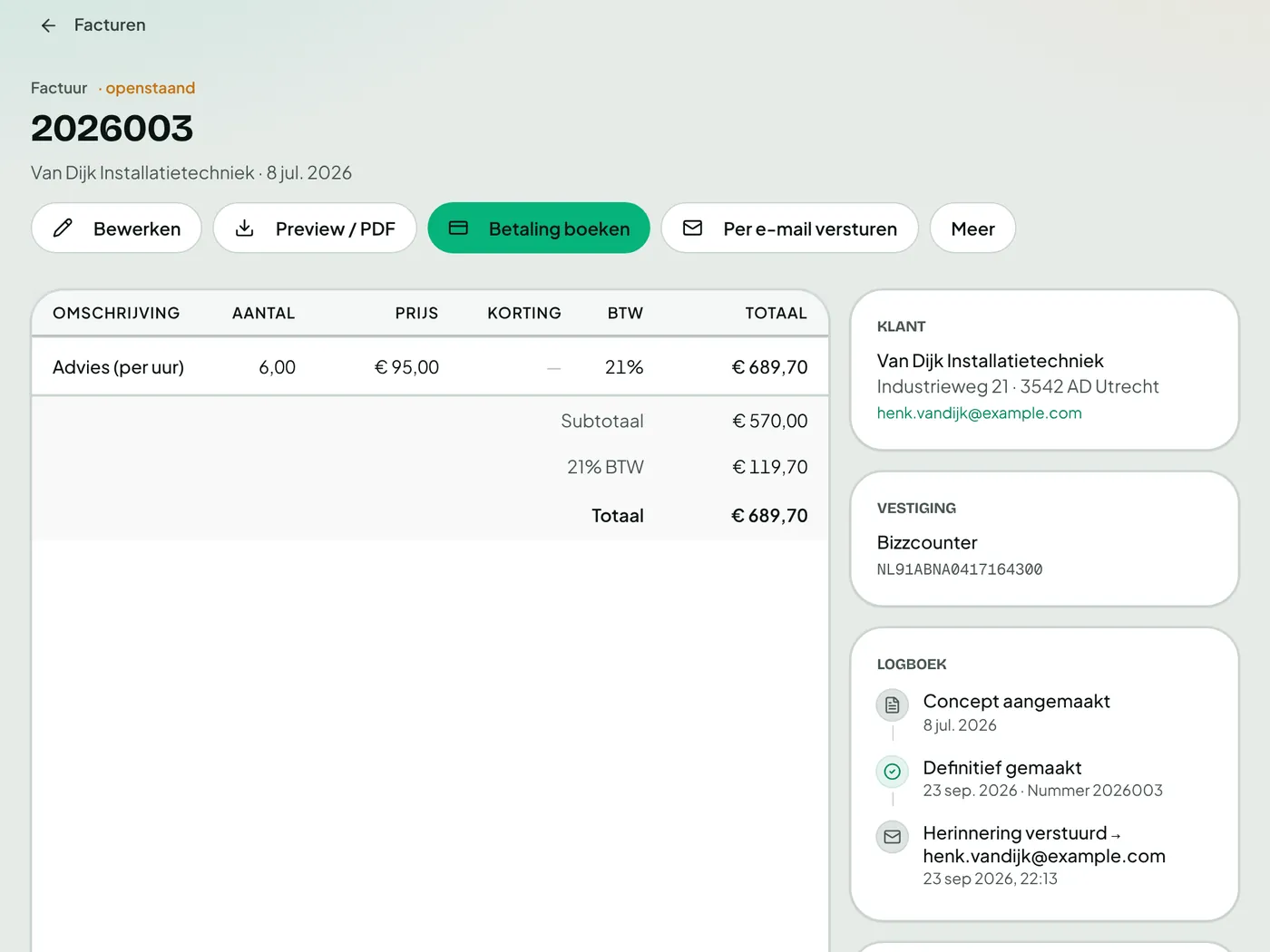This screenshot has width=1270, height=952.
Task: Open the Meer menu
Action: (x=972, y=228)
